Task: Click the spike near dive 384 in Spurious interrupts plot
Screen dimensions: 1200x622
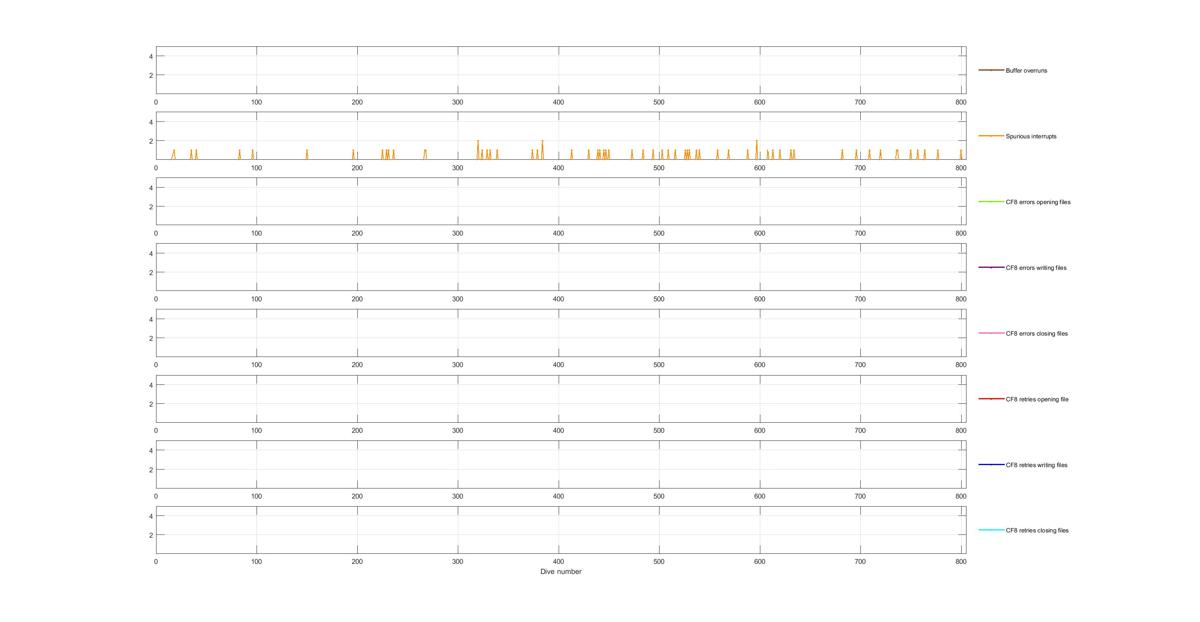Action: point(542,149)
